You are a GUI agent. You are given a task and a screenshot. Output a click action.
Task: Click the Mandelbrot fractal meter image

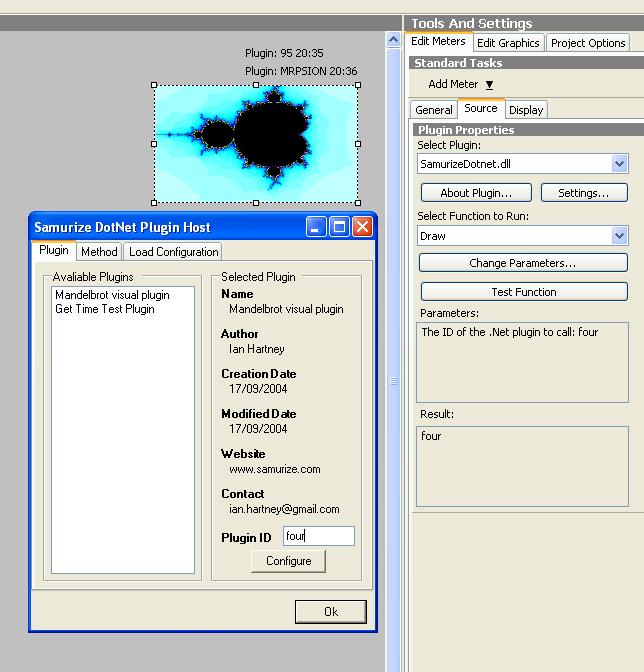[256, 144]
